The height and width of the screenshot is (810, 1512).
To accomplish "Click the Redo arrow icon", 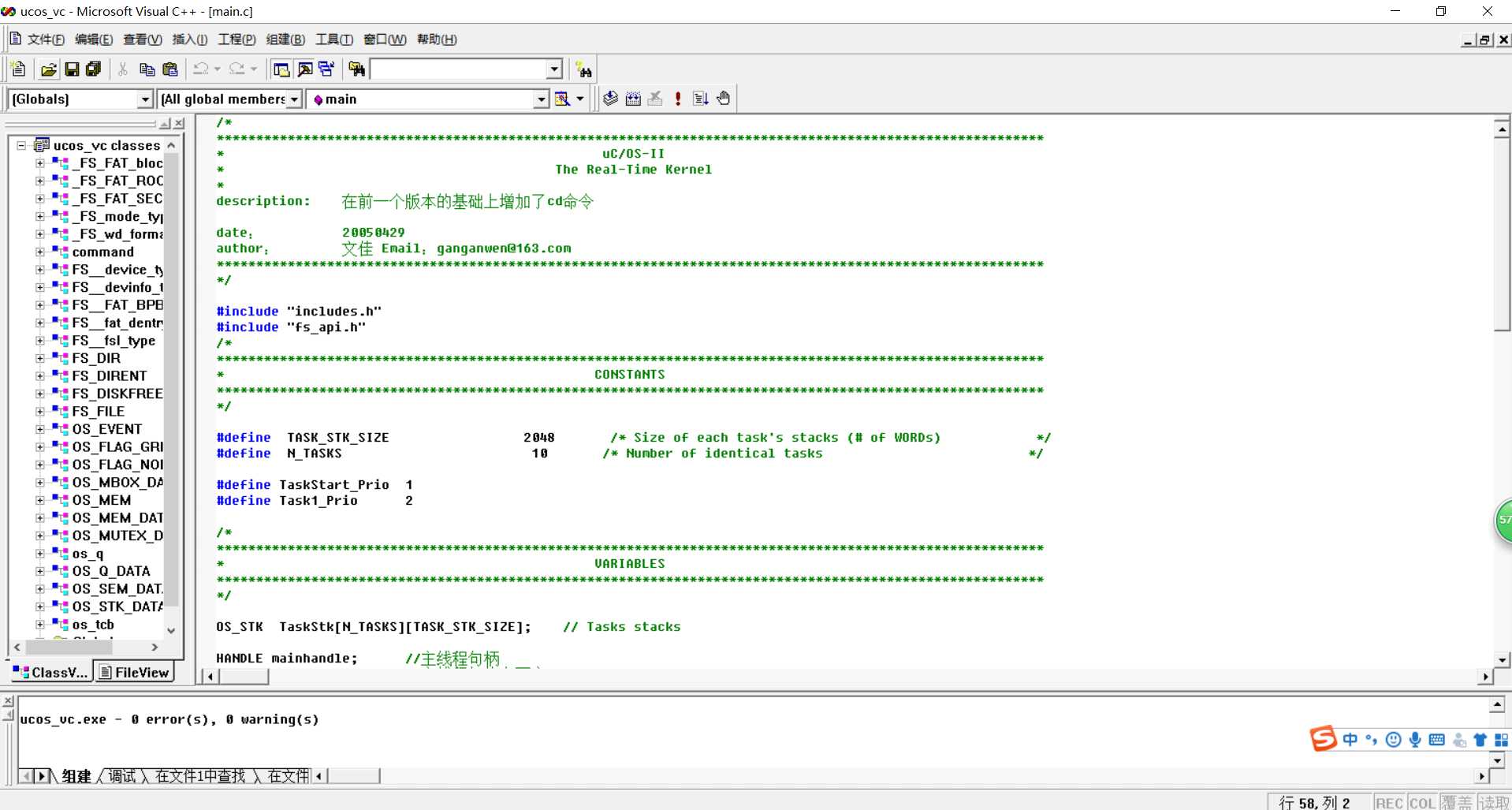I will coord(237,69).
